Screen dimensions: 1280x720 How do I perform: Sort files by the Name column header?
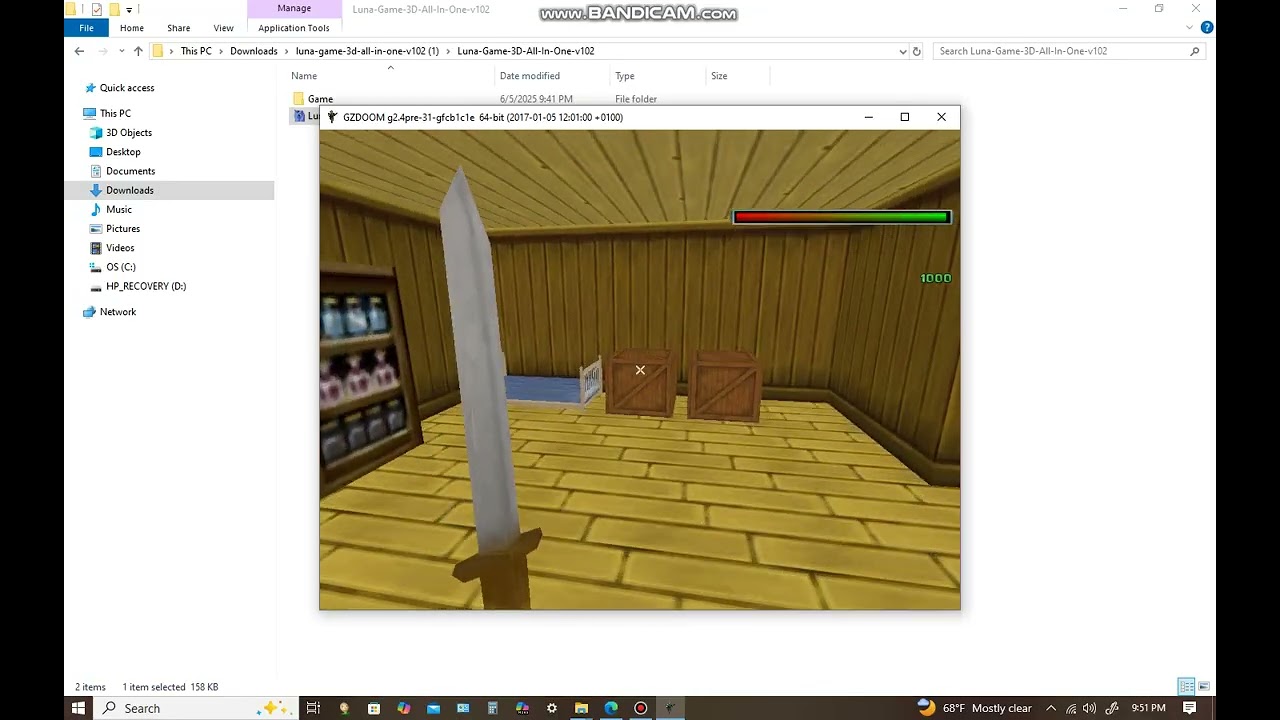tap(304, 76)
